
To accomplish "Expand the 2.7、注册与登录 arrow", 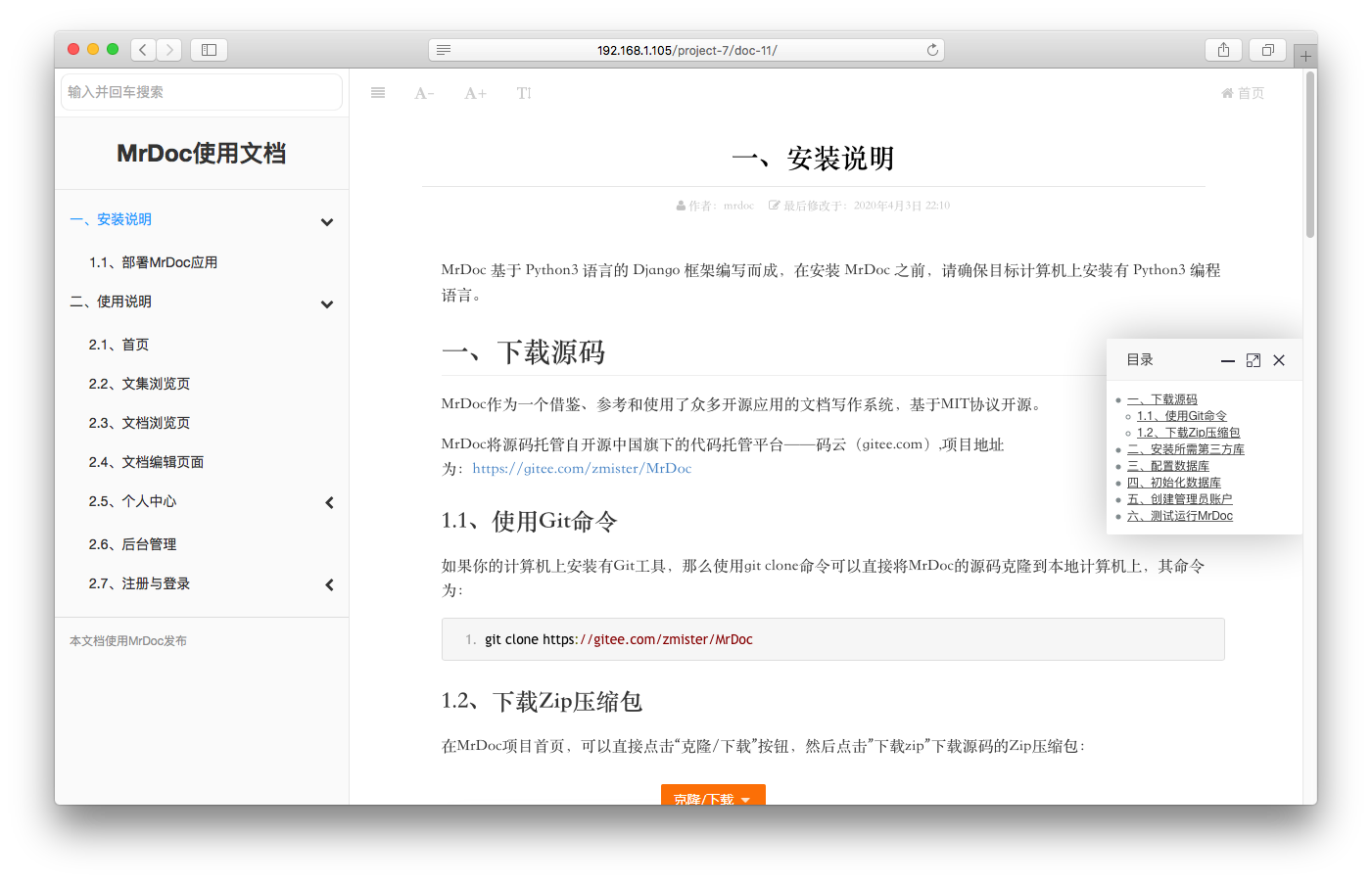I will coord(330,584).
